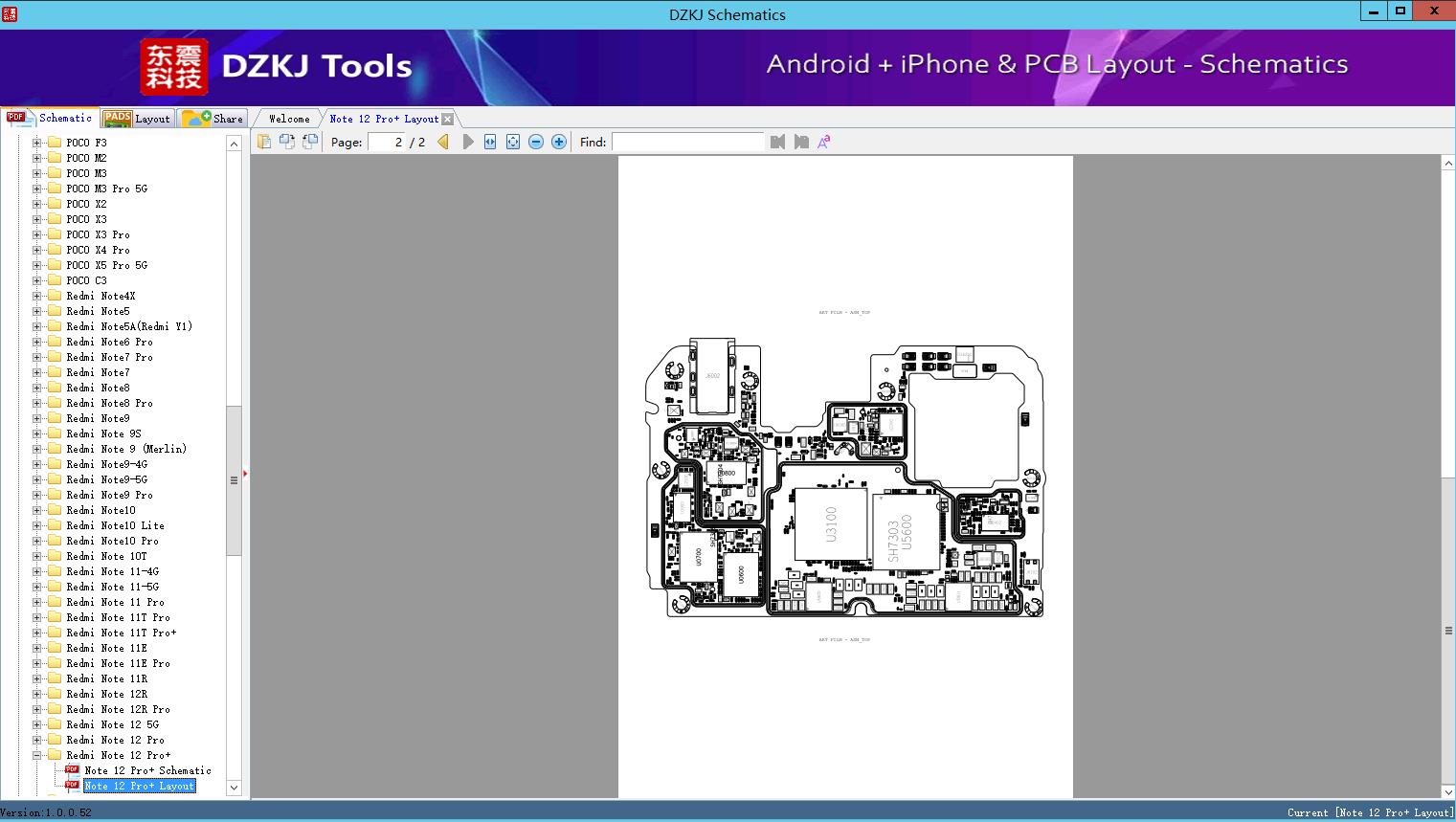Open Note 12 Pro+ Schematic file
1456x822 pixels.
[147, 770]
